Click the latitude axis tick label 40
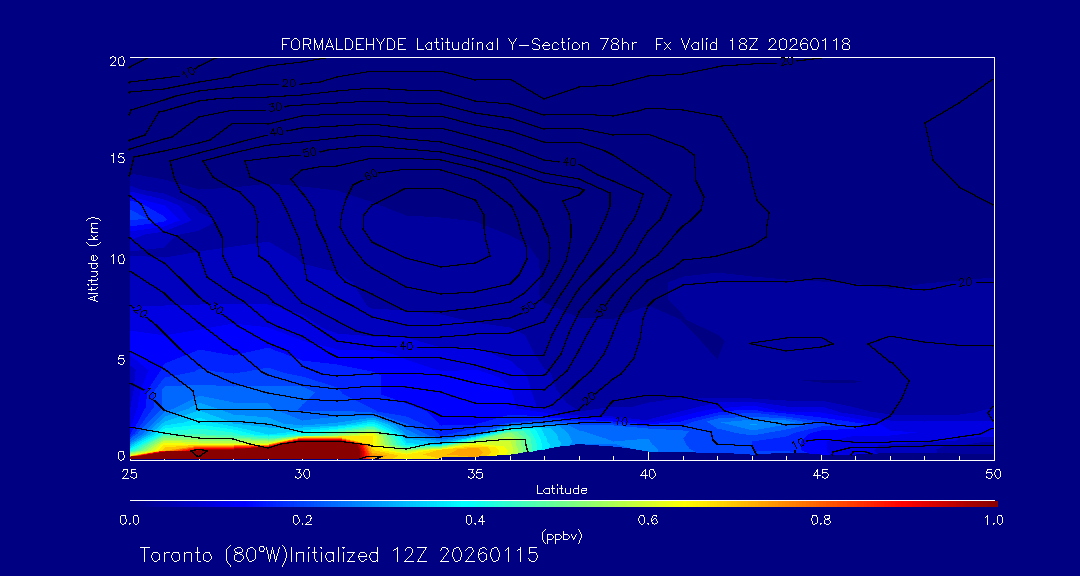The image size is (1080, 576). click(648, 473)
